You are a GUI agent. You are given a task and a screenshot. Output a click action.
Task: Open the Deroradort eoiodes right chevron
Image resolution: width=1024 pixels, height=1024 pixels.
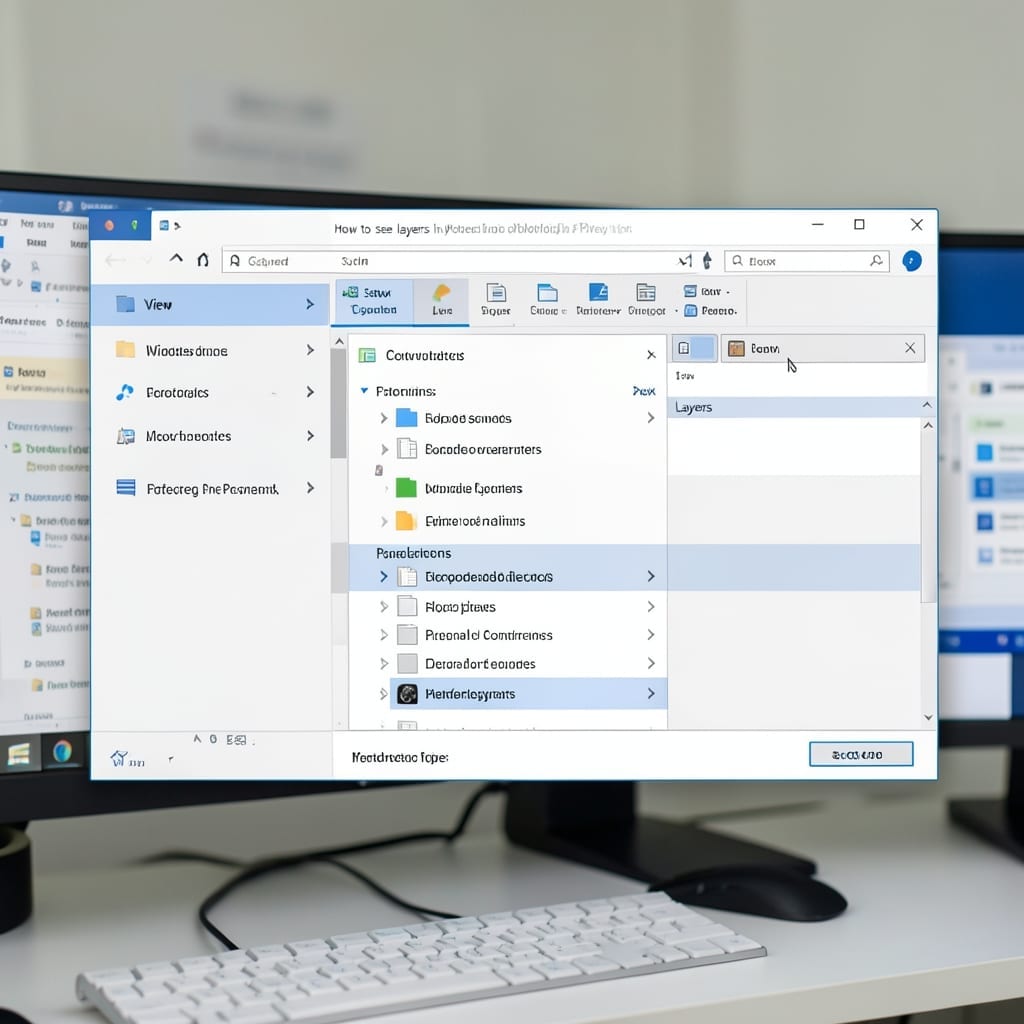650,664
